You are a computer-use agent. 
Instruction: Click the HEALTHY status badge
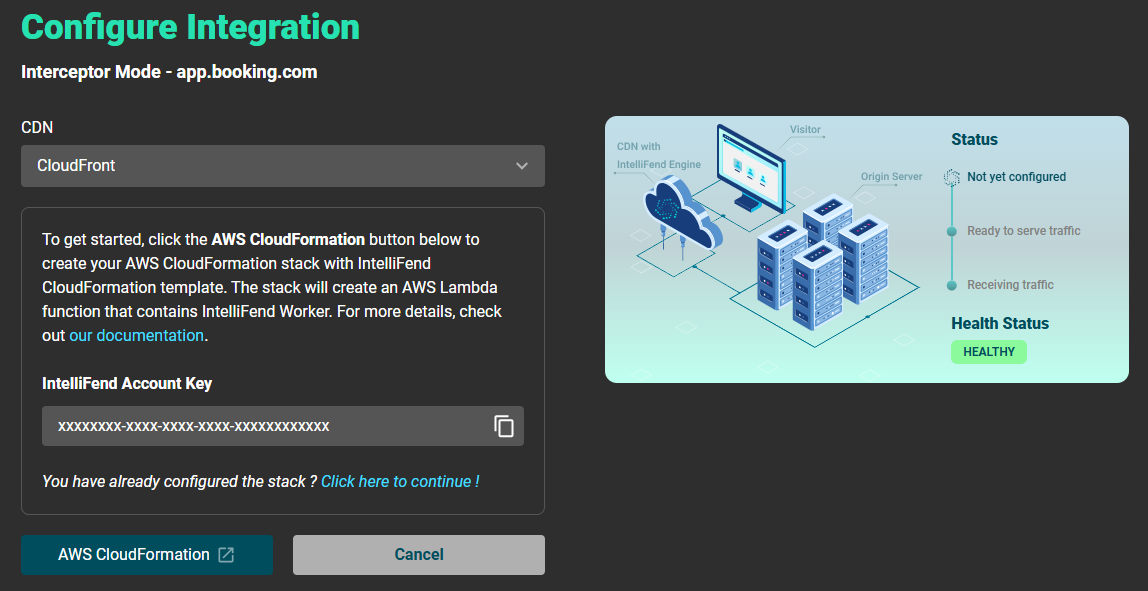988,352
